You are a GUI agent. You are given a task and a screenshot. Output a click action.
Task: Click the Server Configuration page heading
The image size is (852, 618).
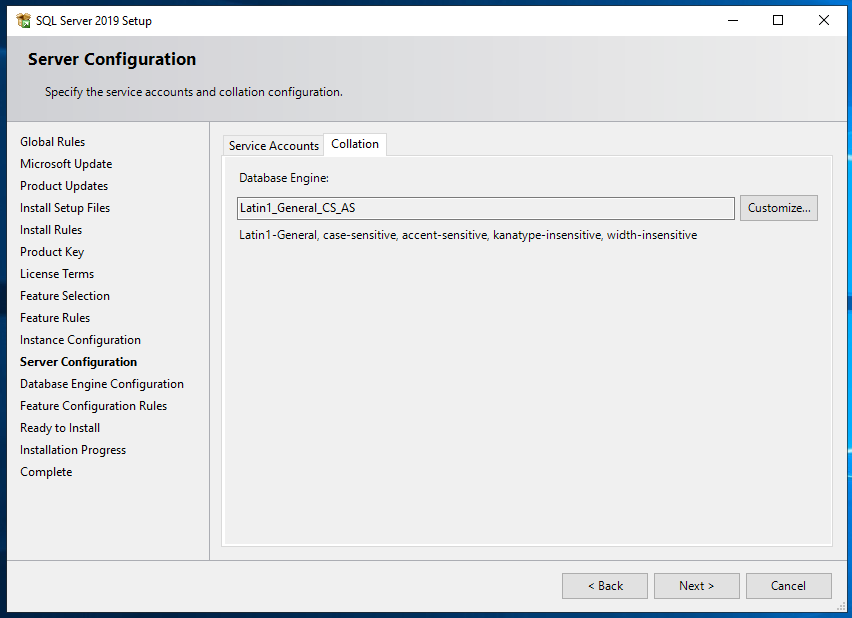(x=112, y=59)
